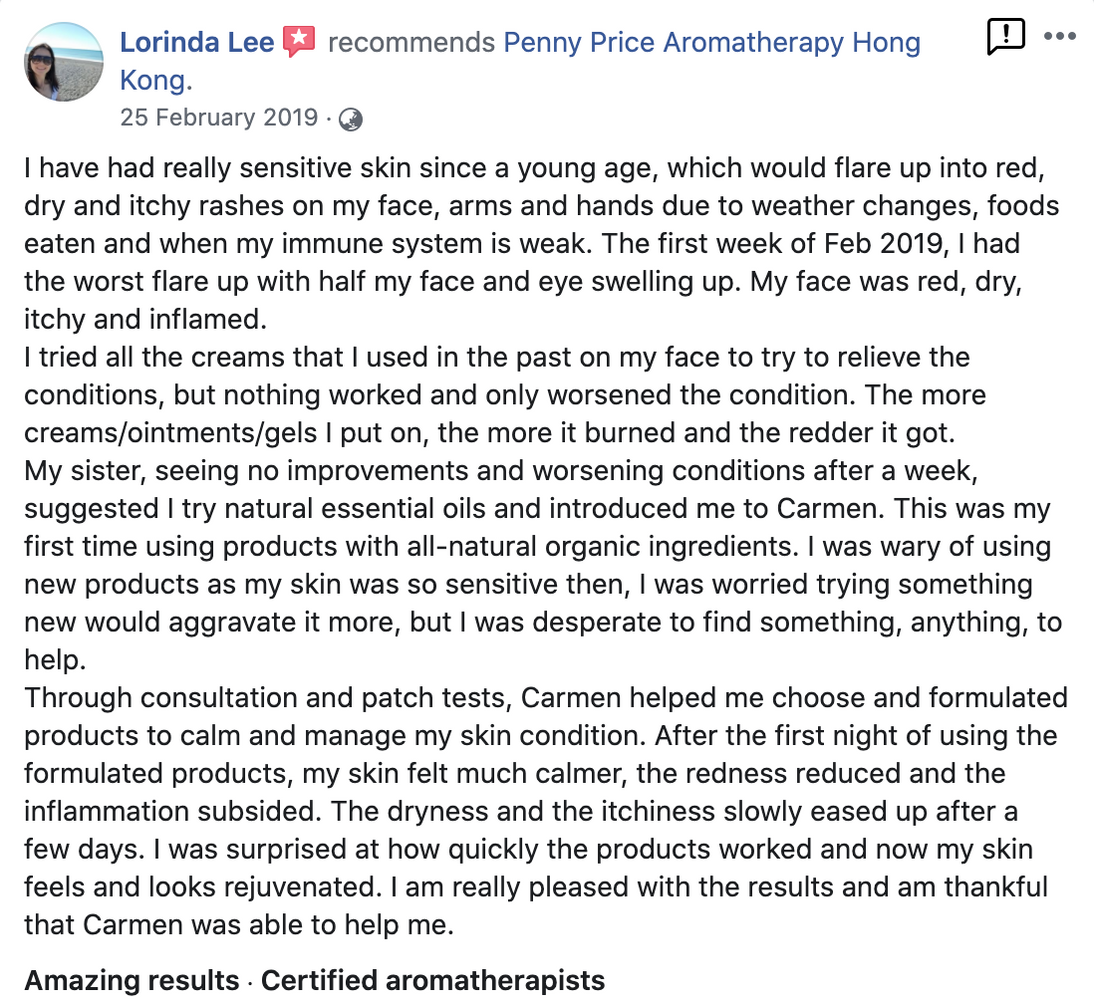Click the word 'recommends' in header
This screenshot has height=1008, width=1094.
(x=411, y=43)
